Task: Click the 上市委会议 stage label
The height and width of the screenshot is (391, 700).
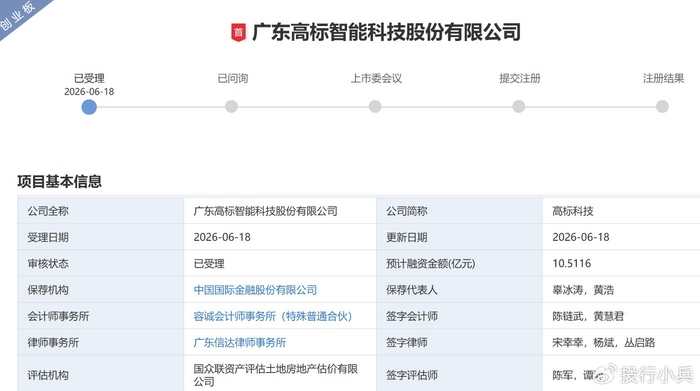Action: [376, 79]
